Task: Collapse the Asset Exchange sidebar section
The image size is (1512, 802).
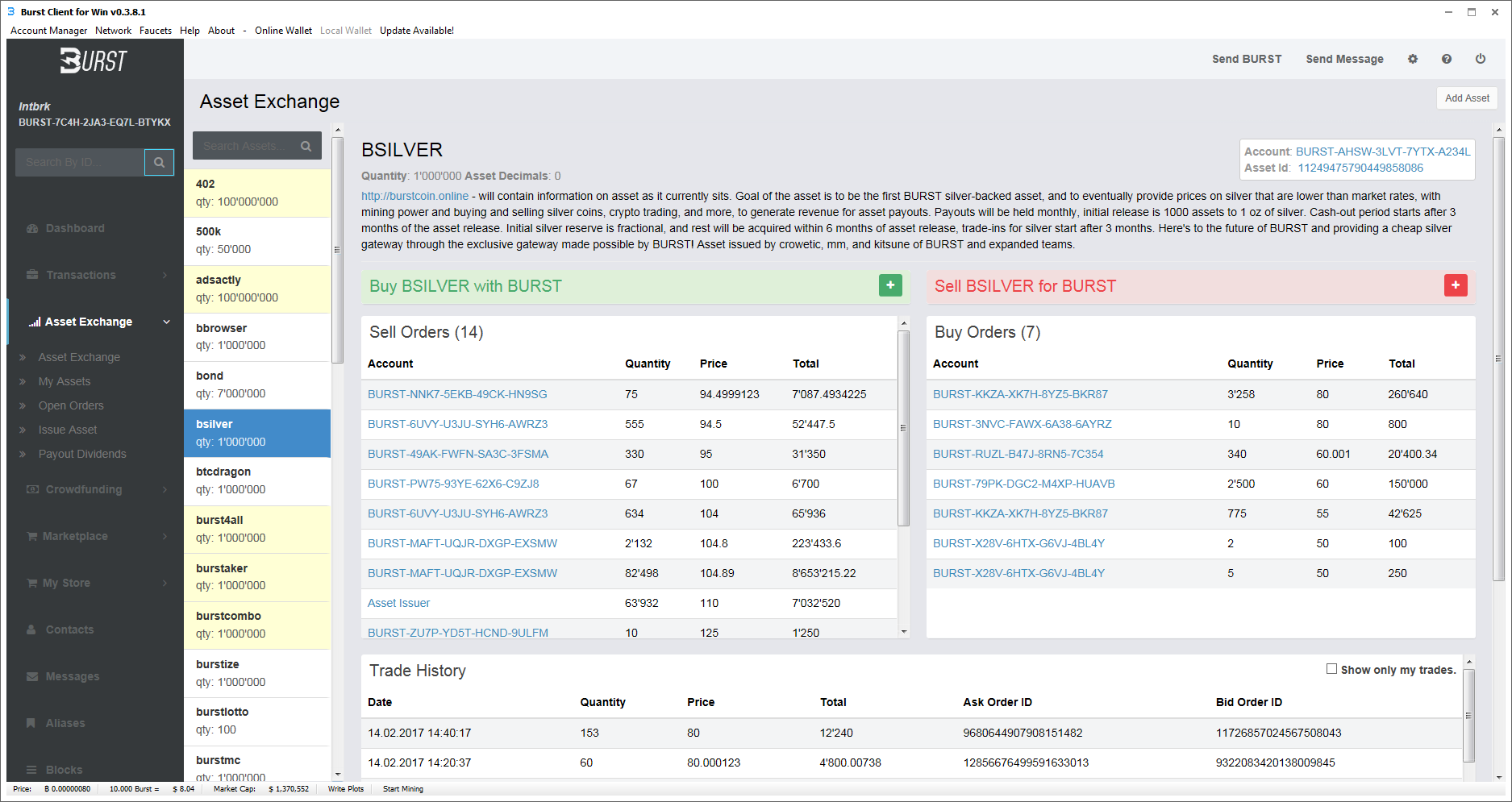Action: point(167,322)
